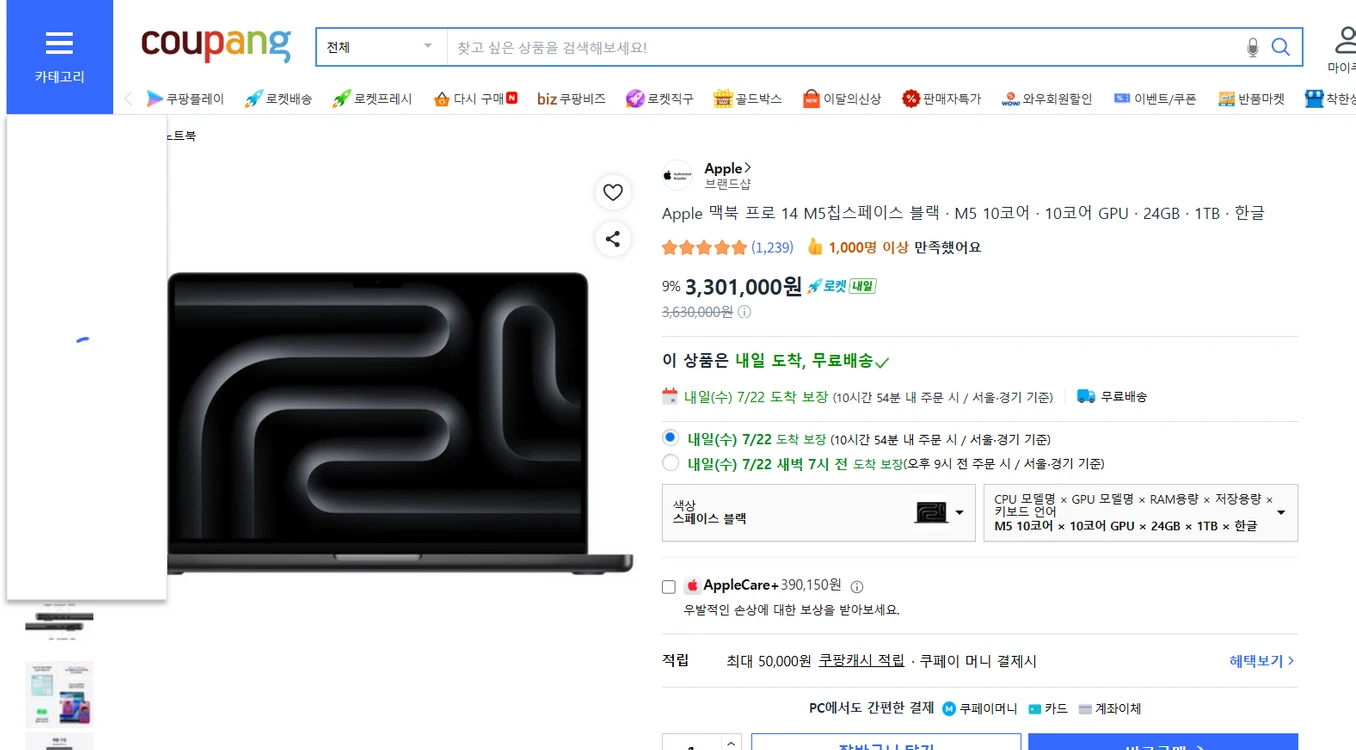The image size is (1356, 750).
Task: Start voice search with the microphone icon
Action: 1253,47
